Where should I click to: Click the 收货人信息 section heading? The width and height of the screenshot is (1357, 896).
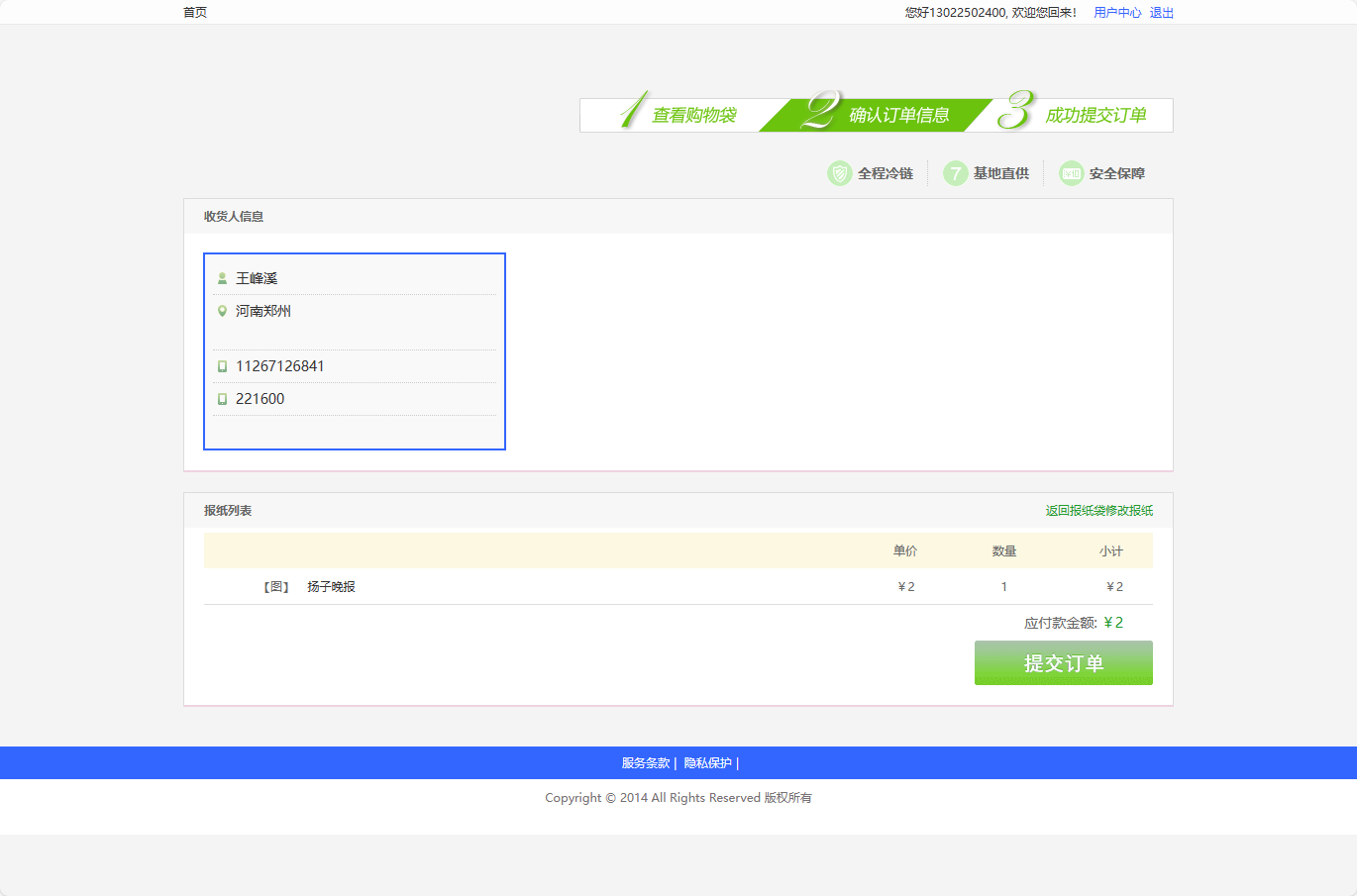pos(234,217)
